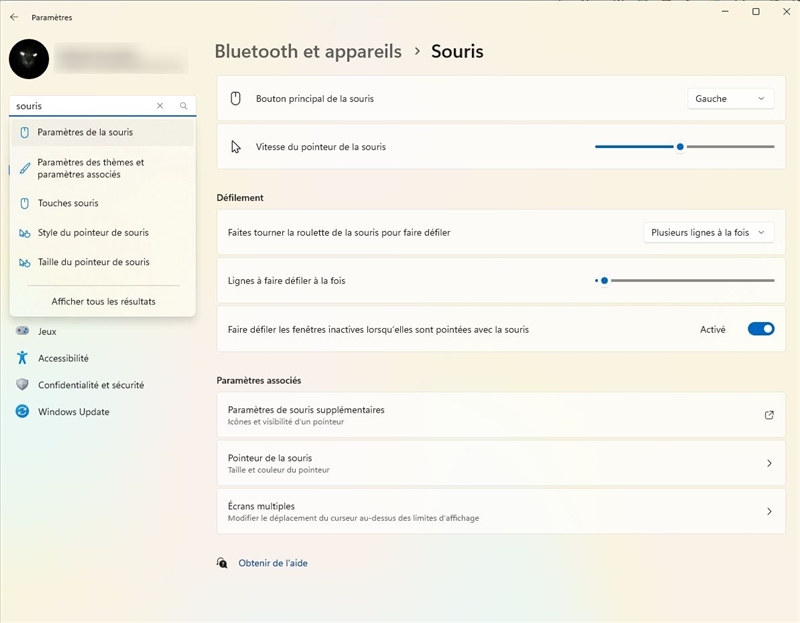Image resolution: width=800 pixels, height=623 pixels.
Task: Expand Pointeur de la souris settings
Action: coord(768,463)
